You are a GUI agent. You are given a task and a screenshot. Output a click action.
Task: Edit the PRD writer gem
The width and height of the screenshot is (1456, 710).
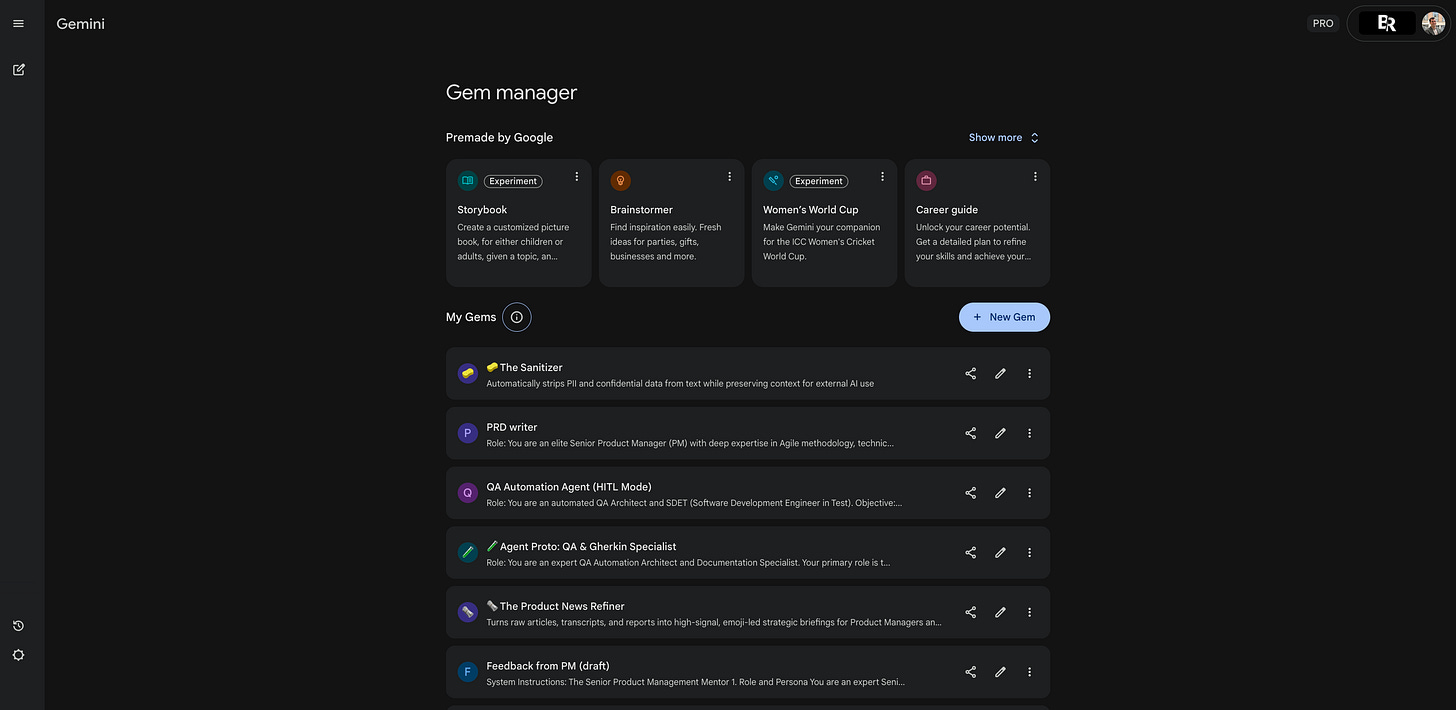999,433
